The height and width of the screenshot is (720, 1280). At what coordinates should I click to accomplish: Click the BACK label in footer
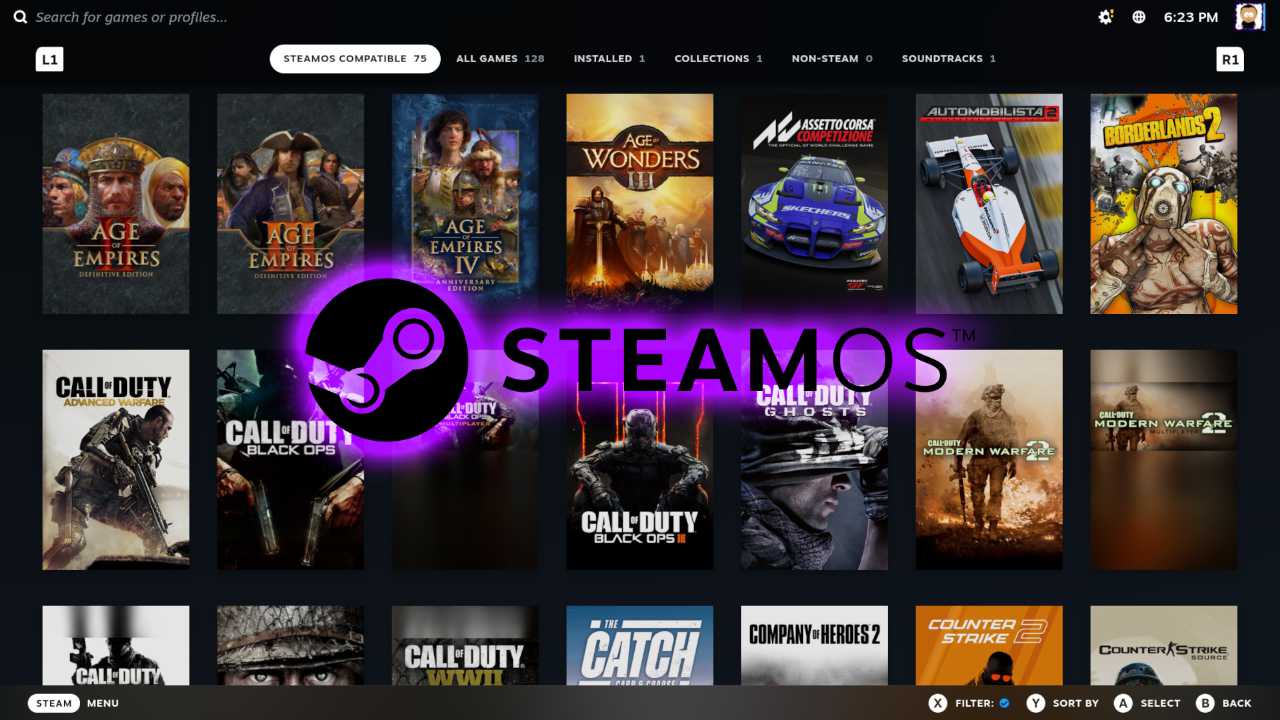click(1237, 703)
